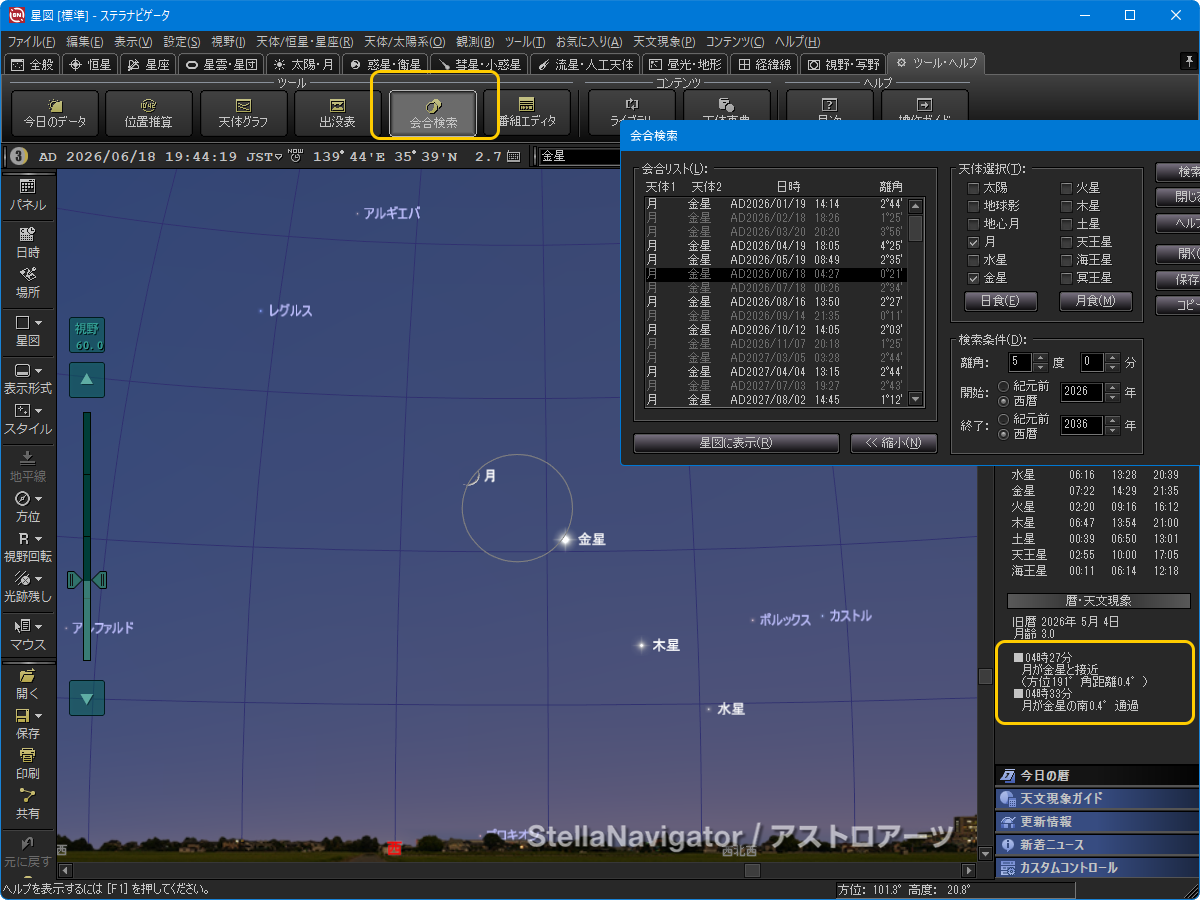Select the 紀元前 radio for 開始
Viewport: 1200px width, 900px height.
1003,384
